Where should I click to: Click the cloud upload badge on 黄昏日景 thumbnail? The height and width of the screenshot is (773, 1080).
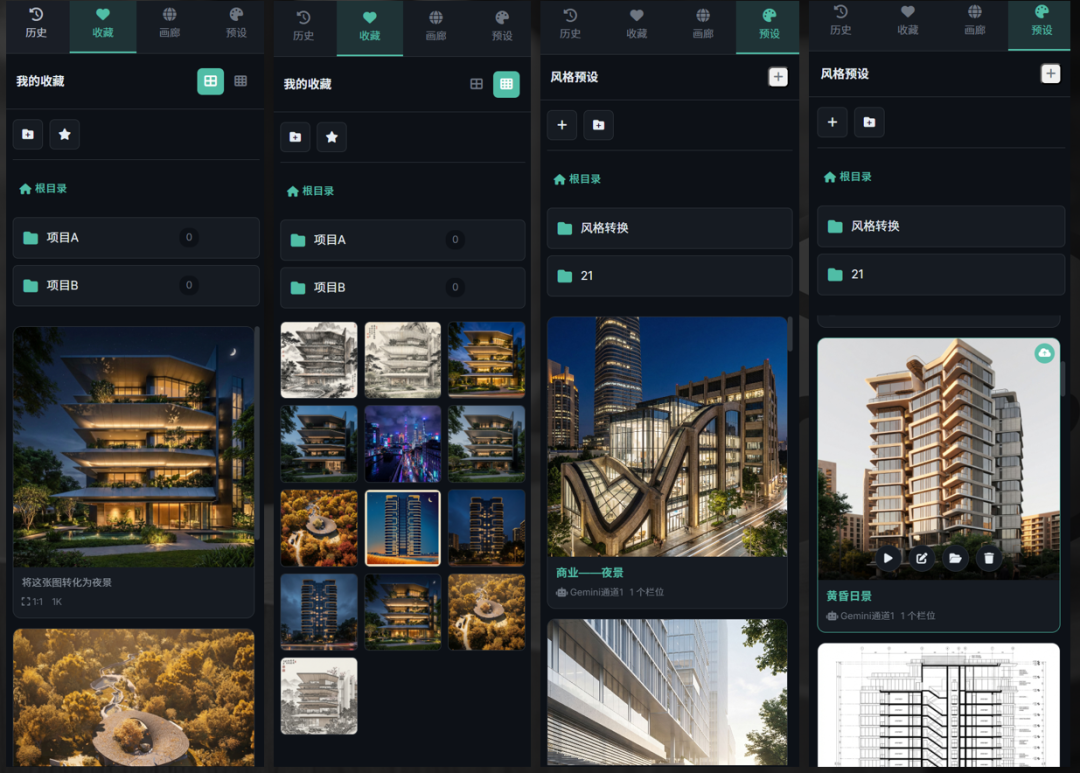[x=1044, y=354]
